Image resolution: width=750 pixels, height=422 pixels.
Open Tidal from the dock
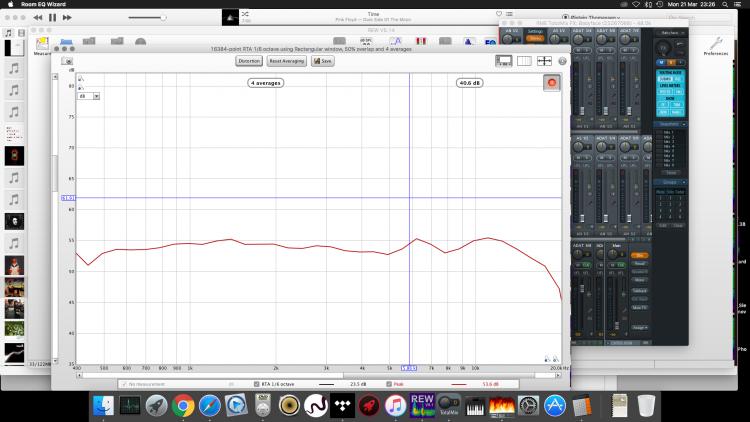click(342, 405)
